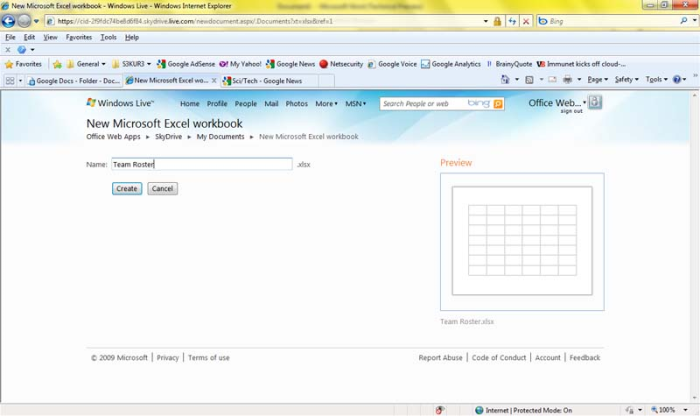Click the Refresh page icon
The image size is (700, 416).
click(512, 21)
